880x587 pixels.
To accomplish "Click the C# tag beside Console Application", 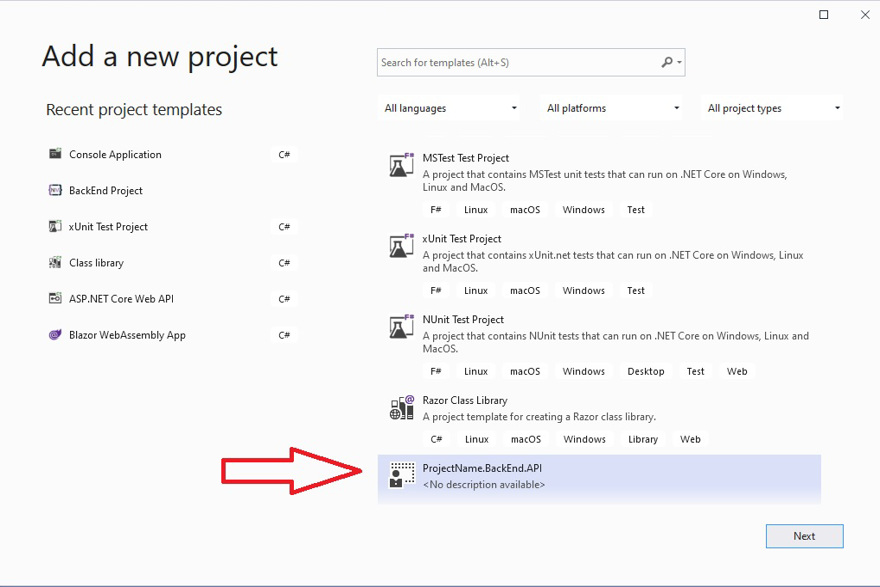I will 284,154.
